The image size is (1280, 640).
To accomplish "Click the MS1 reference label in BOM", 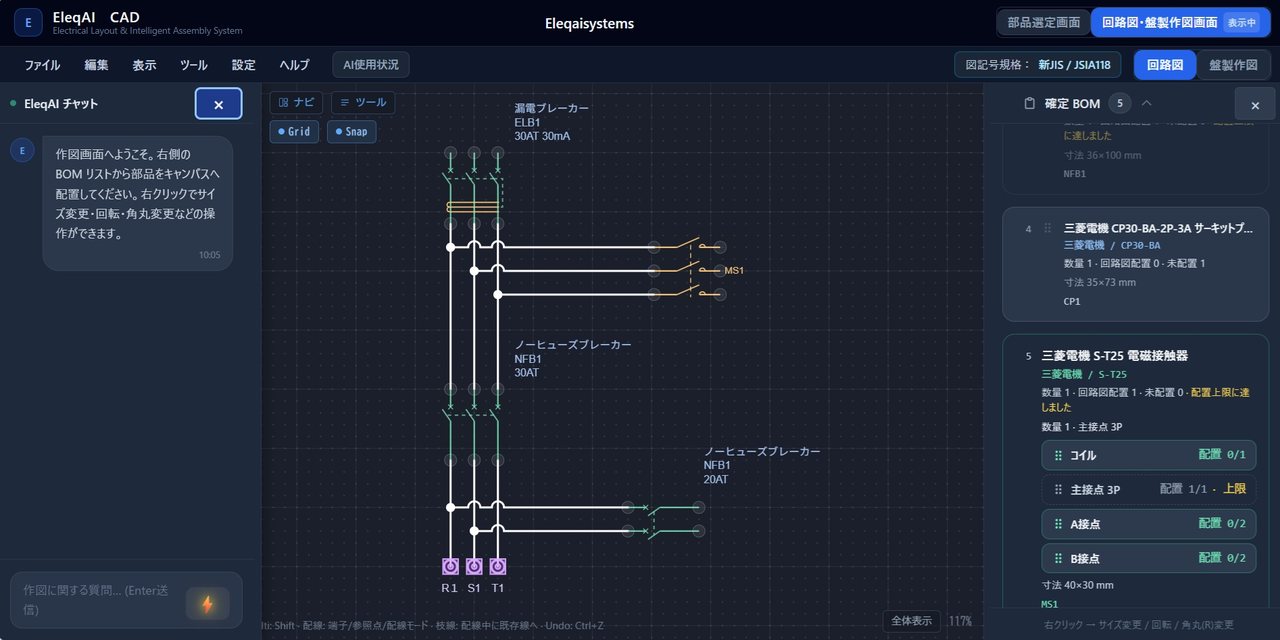I will point(1050,604).
